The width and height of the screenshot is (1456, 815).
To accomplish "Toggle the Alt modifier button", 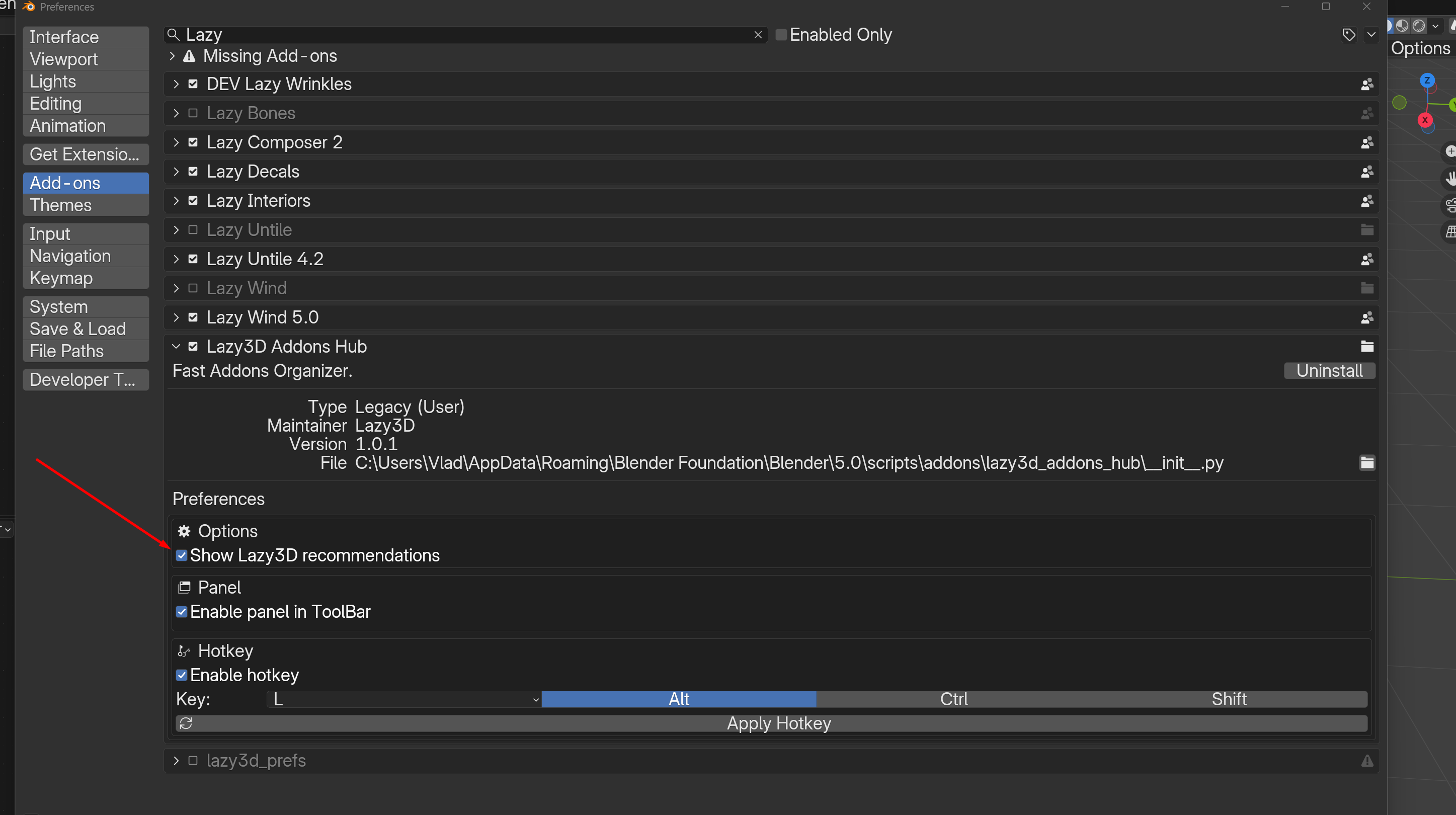I will 679,700.
